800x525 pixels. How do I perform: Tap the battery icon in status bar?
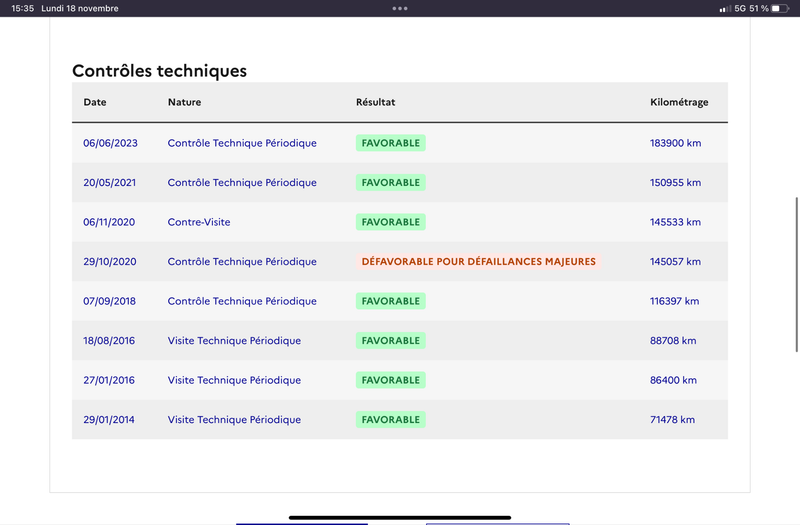coord(780,8)
